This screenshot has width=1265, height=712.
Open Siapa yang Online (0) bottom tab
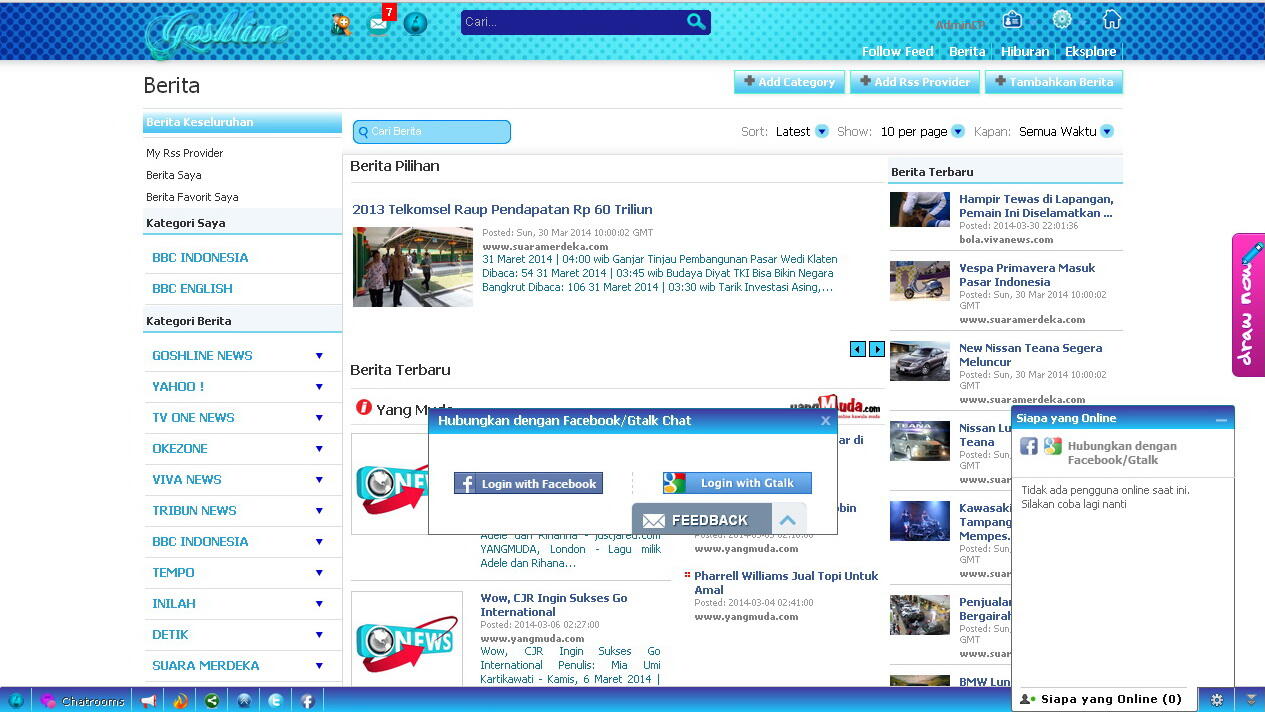(x=1104, y=699)
